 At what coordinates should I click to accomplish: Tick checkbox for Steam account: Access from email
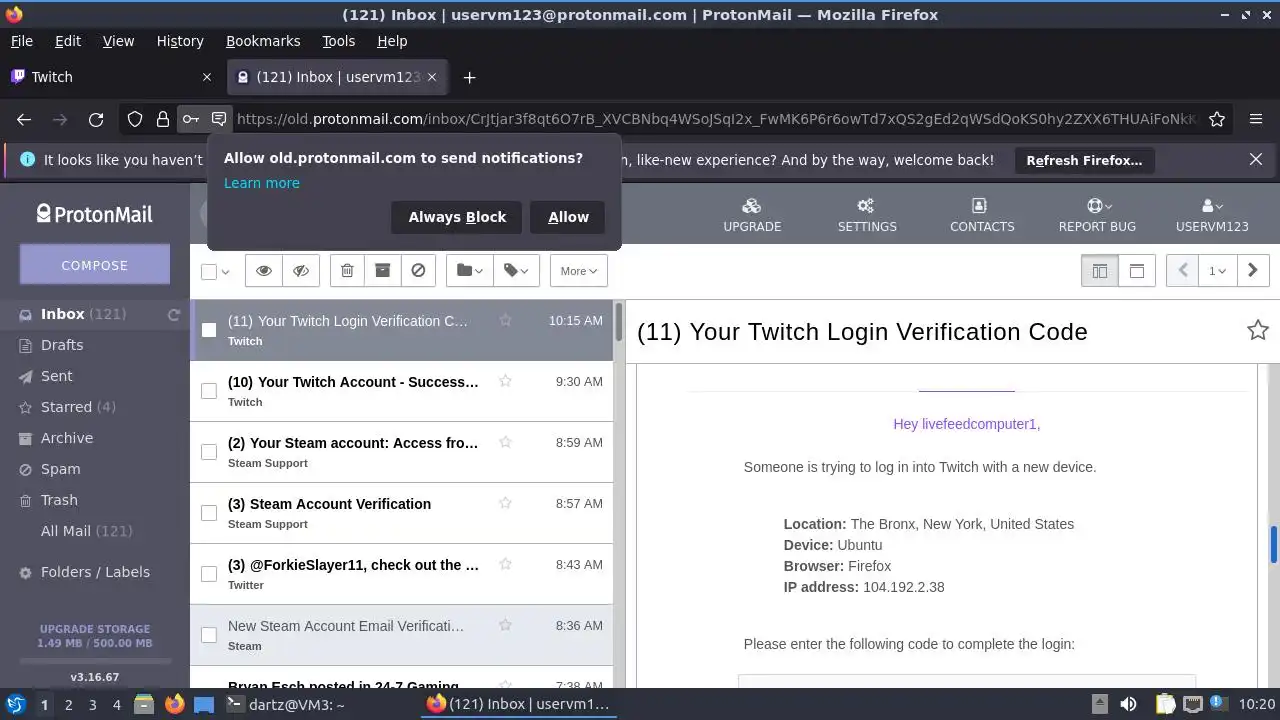[209, 452]
